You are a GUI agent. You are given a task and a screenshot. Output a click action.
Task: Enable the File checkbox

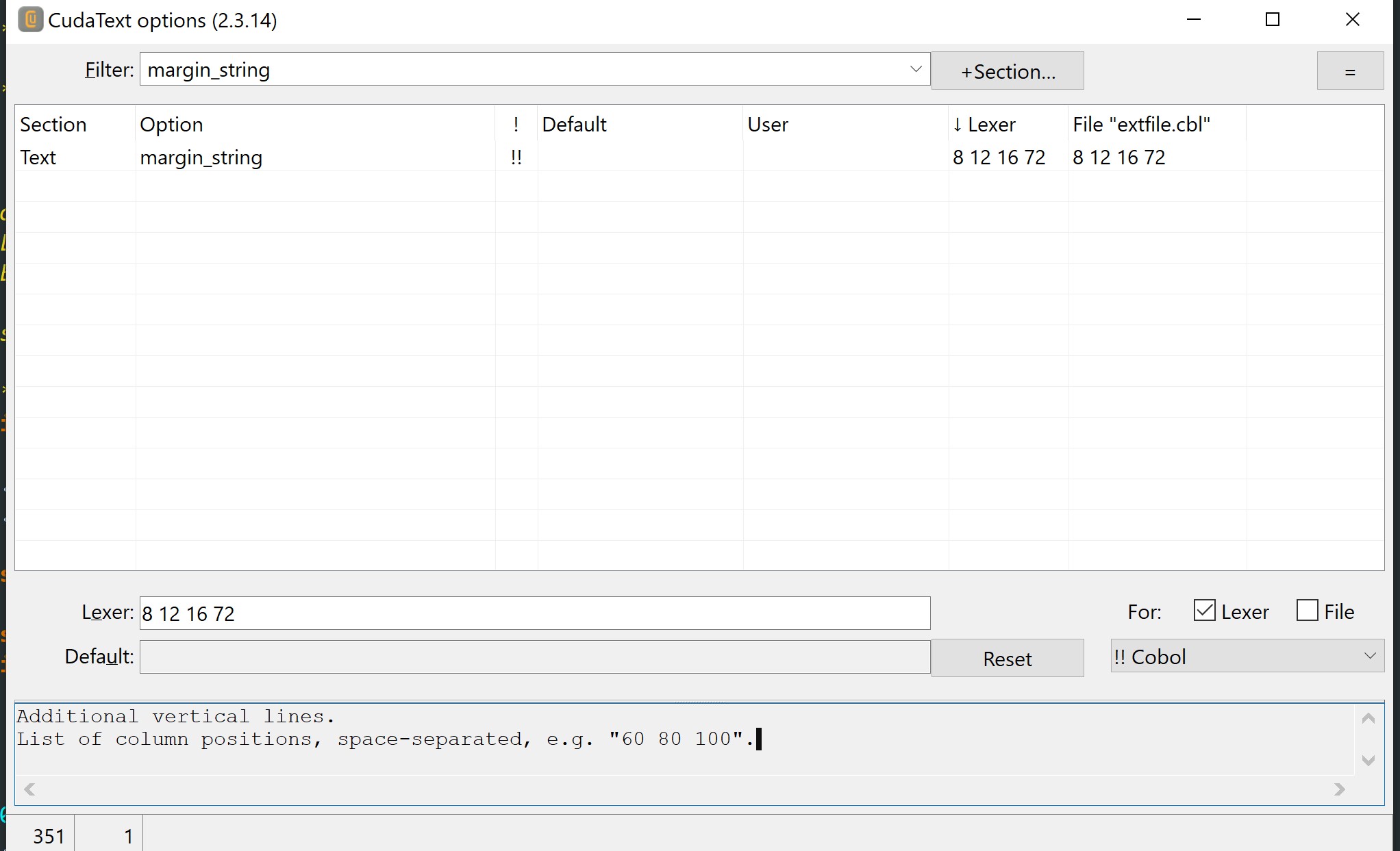coord(1307,611)
